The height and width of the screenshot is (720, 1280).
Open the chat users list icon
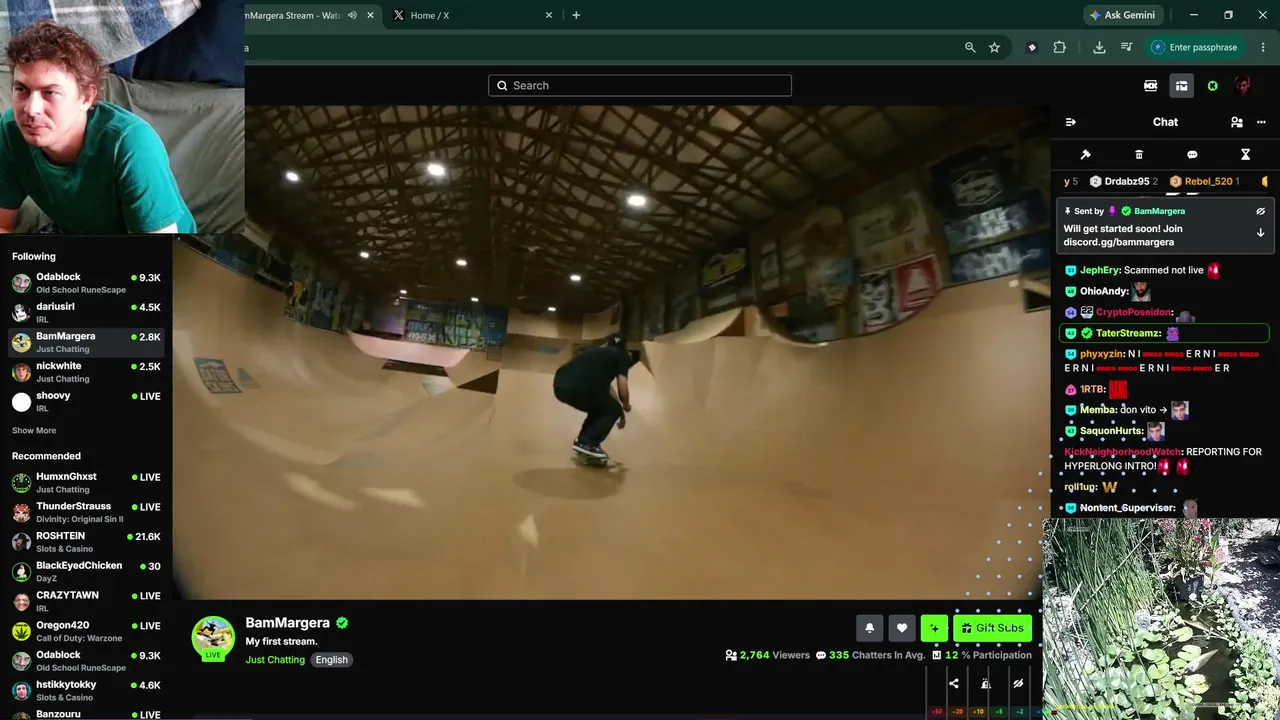(1237, 122)
